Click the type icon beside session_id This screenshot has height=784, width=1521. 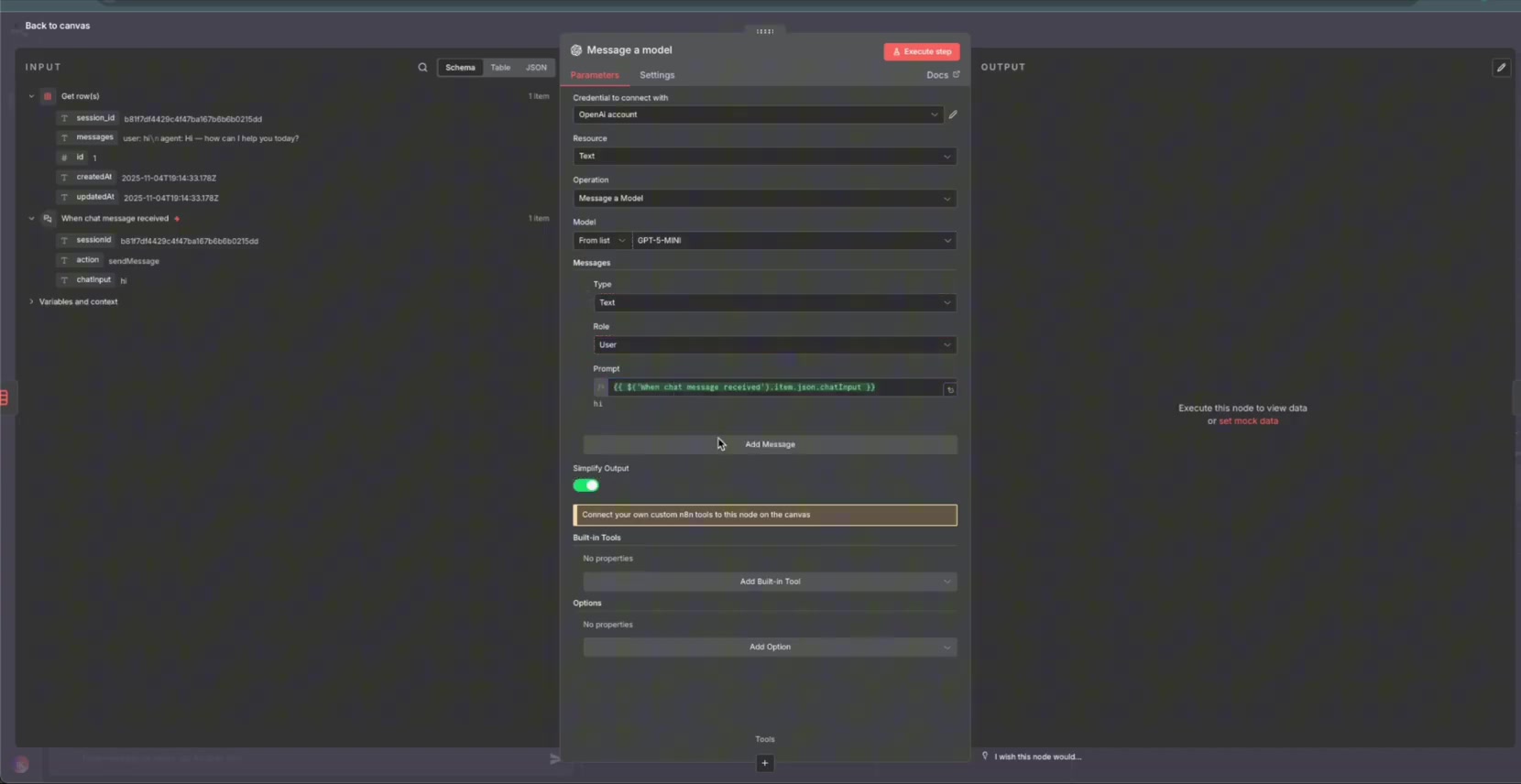64,118
